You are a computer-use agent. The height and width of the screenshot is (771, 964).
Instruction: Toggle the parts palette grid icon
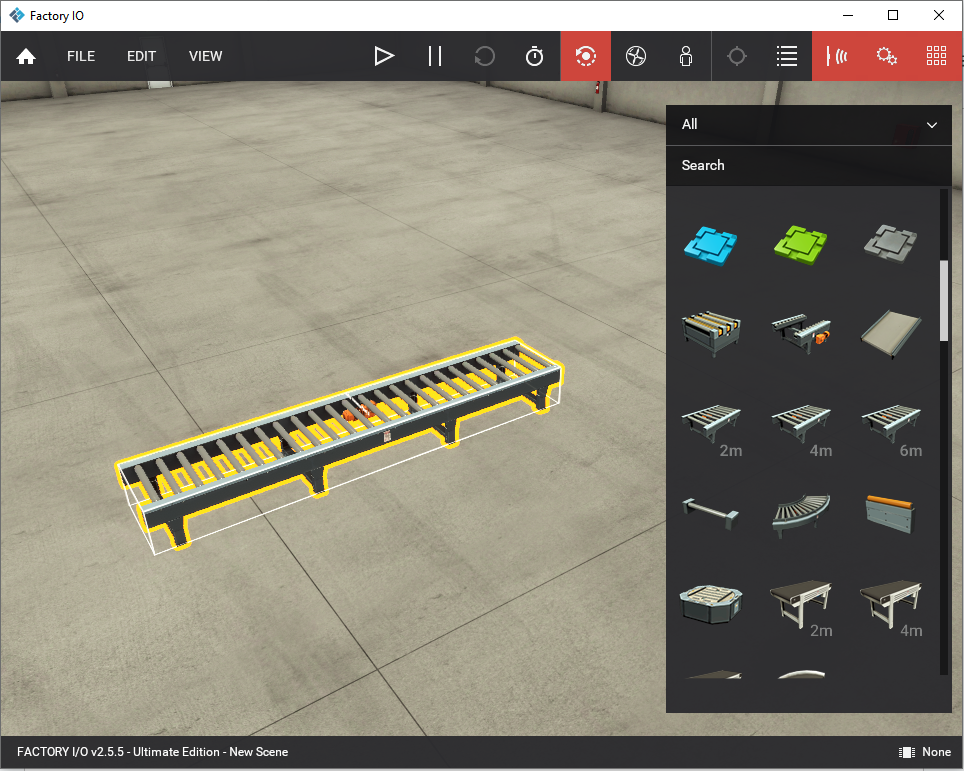[x=936, y=56]
